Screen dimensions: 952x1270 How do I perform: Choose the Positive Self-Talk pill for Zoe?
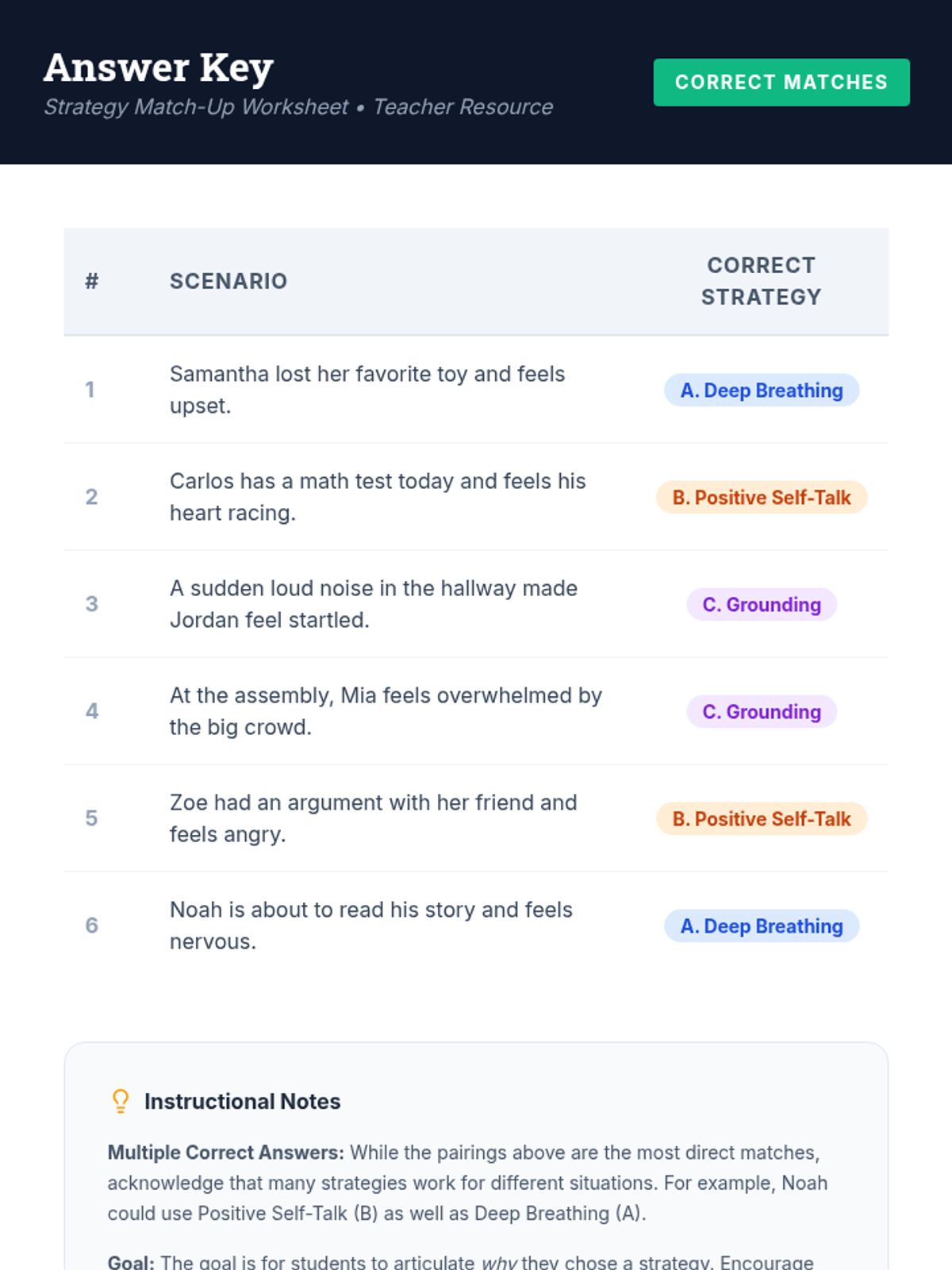click(762, 819)
